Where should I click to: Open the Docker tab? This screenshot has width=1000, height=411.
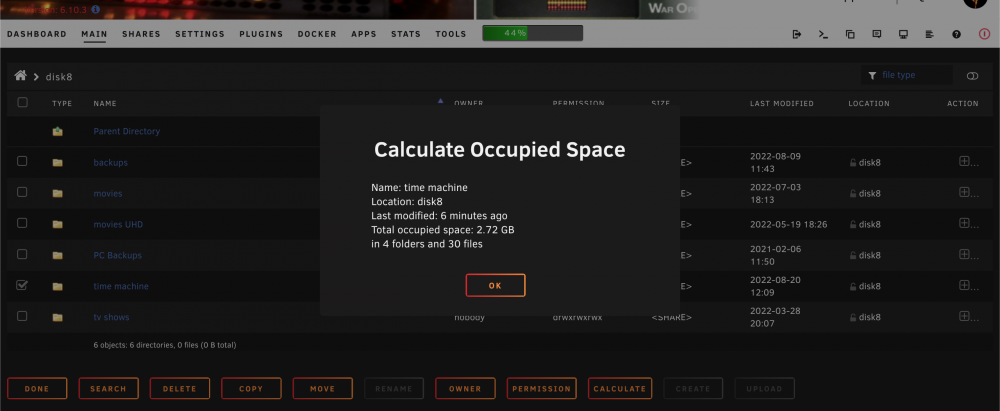pos(317,34)
